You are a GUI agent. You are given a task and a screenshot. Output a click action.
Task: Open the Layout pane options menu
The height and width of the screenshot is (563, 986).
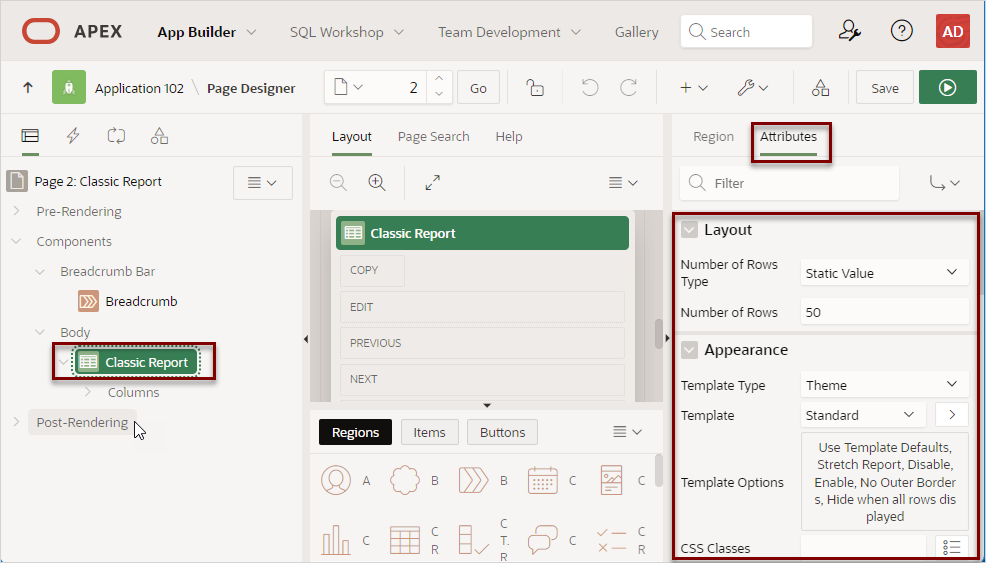(x=623, y=182)
